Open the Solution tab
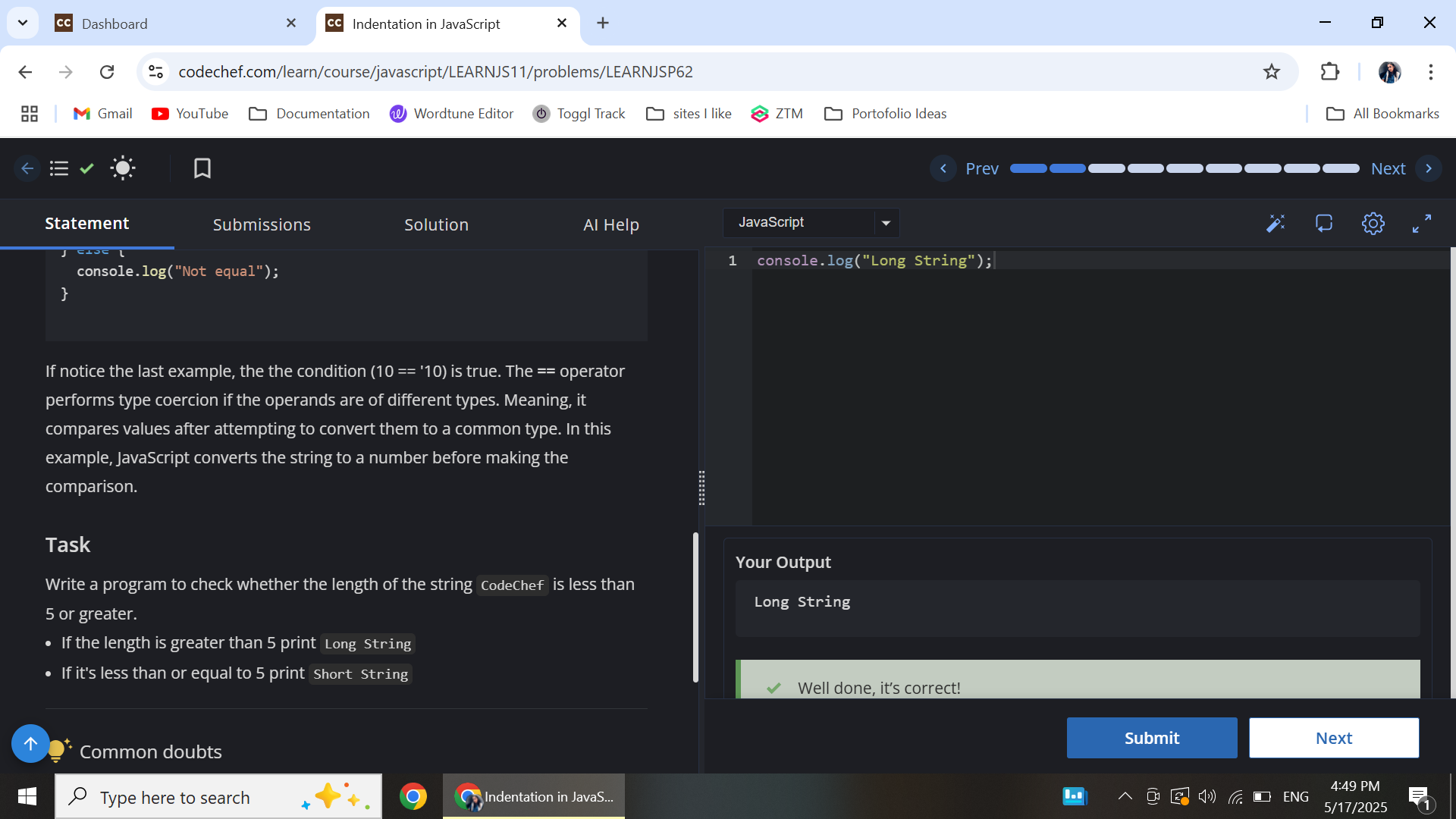1456x819 pixels. coord(436,224)
